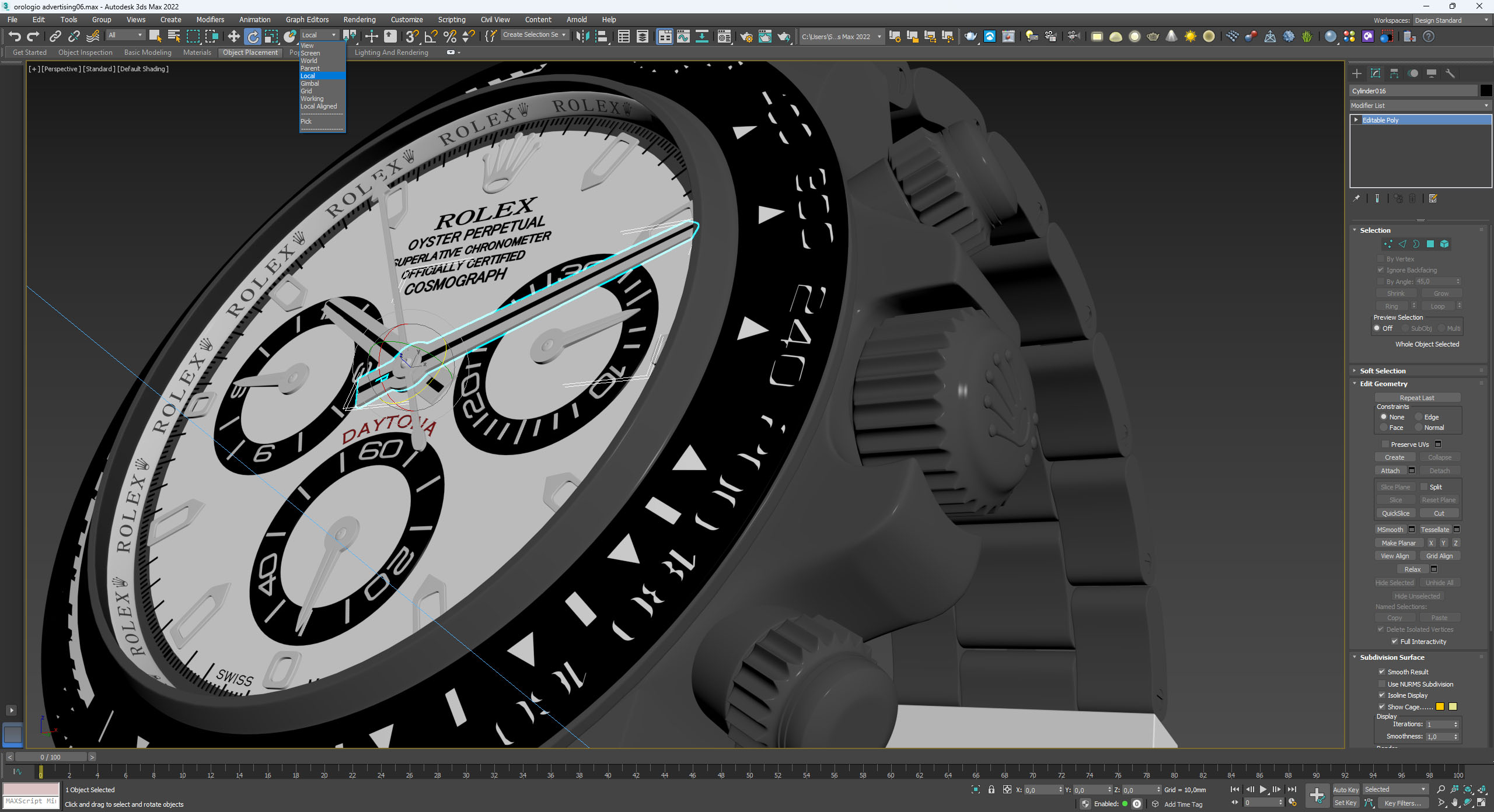Expand Editable Poly stack entry arrow
This screenshot has width=1494, height=812.
pos(1356,120)
